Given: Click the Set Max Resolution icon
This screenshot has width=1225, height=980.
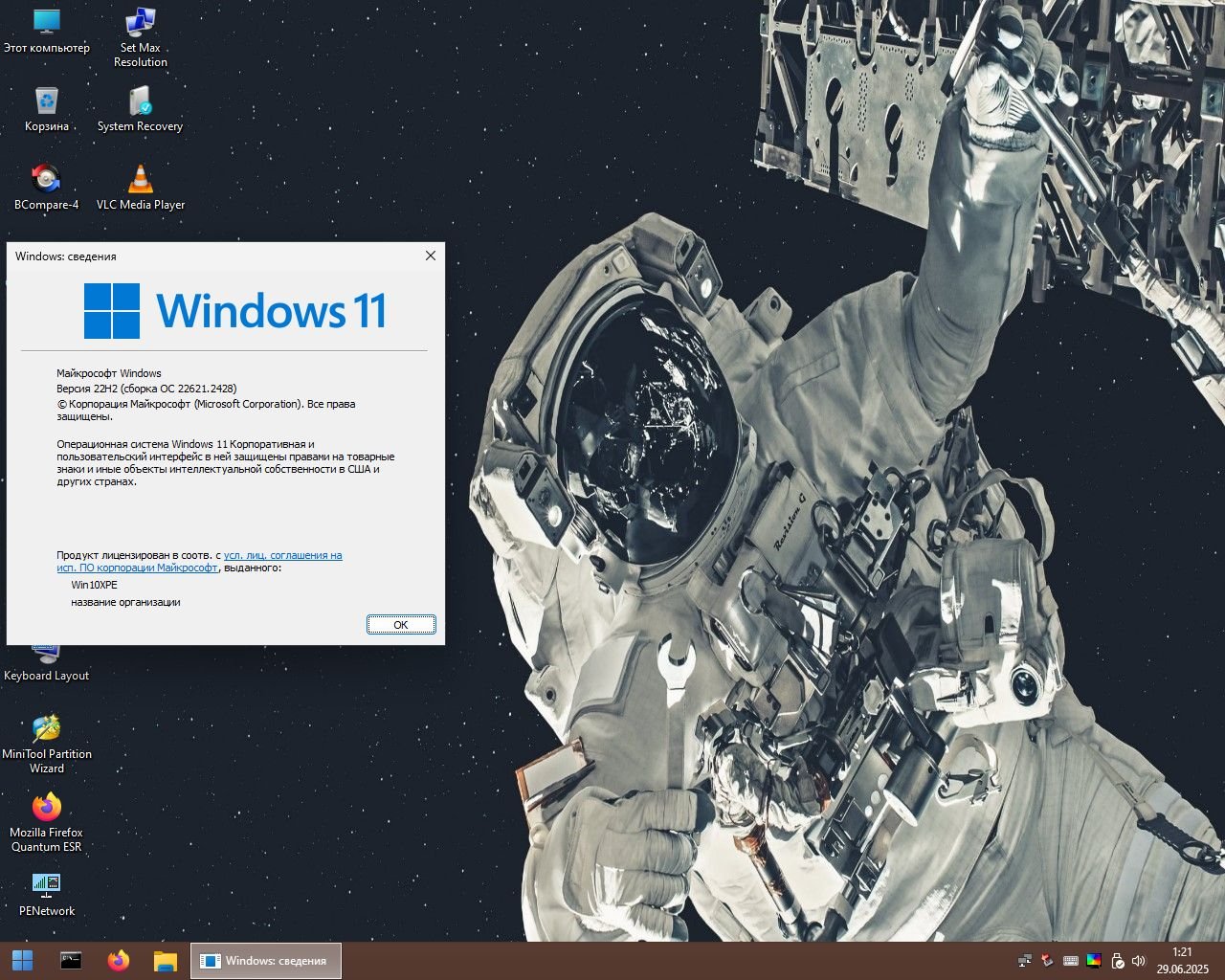Looking at the screenshot, I should point(140,23).
